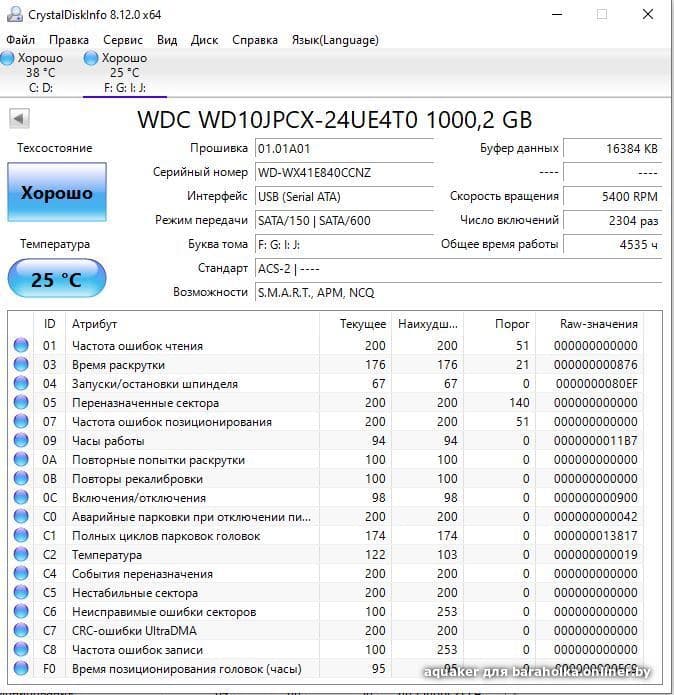Viewport: 674px width, 695px height.
Task: Open the Вид menu
Action: [x=167, y=40]
